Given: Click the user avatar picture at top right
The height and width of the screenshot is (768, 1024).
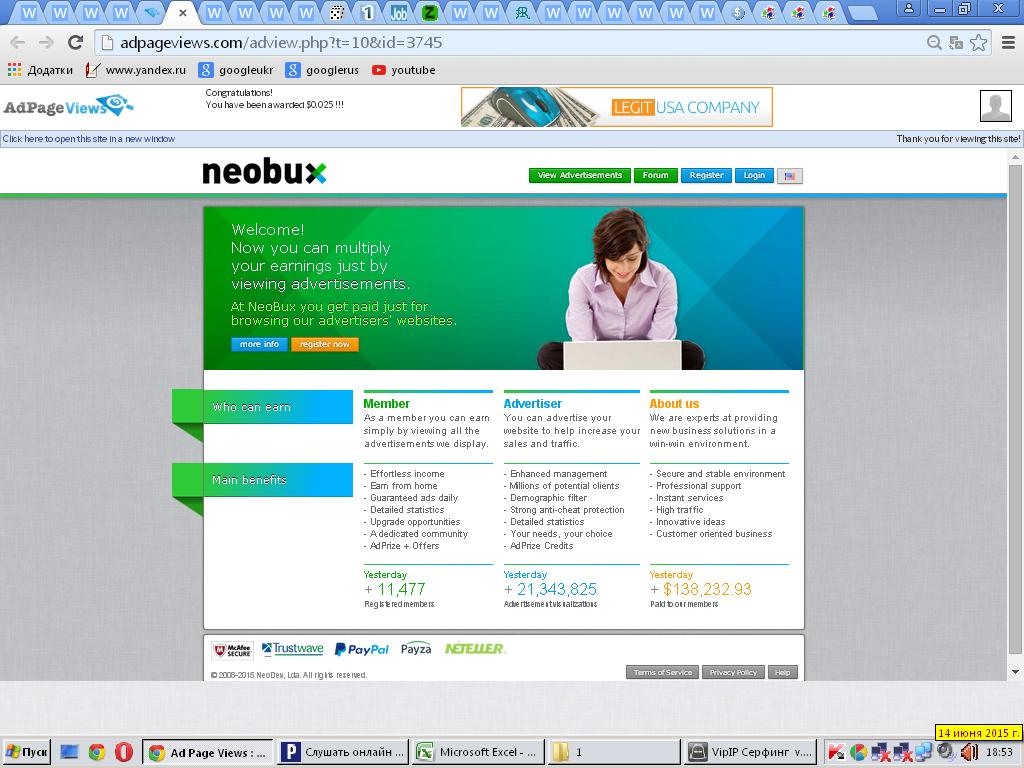Looking at the screenshot, I should 995,106.
